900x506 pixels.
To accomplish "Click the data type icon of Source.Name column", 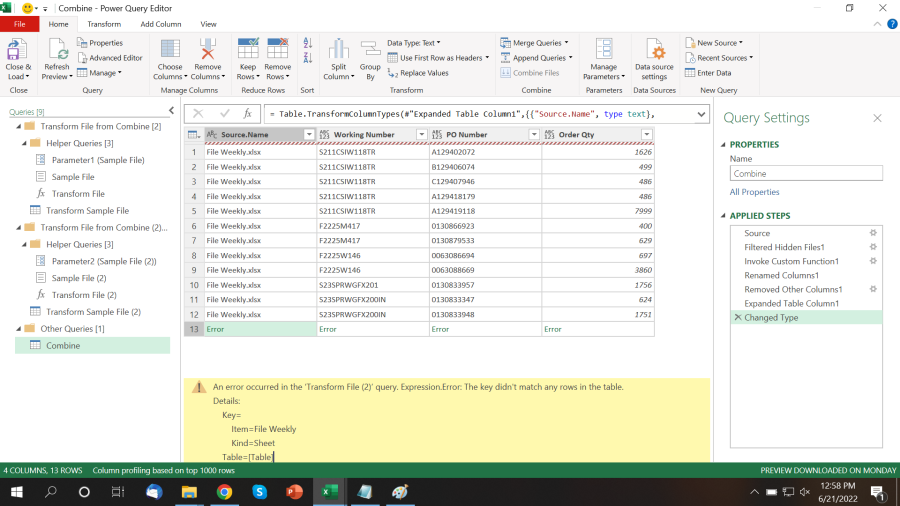I will [212, 135].
